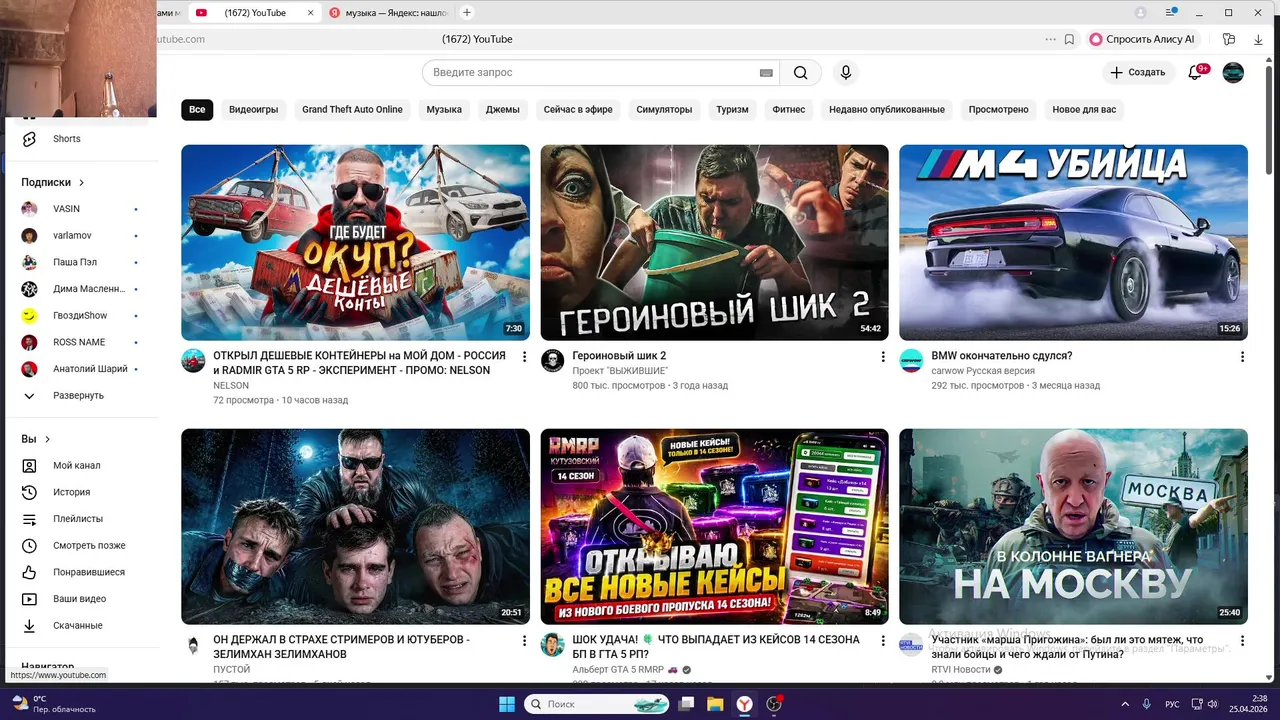Bookmark the page via address bar icon

[x=1069, y=39]
